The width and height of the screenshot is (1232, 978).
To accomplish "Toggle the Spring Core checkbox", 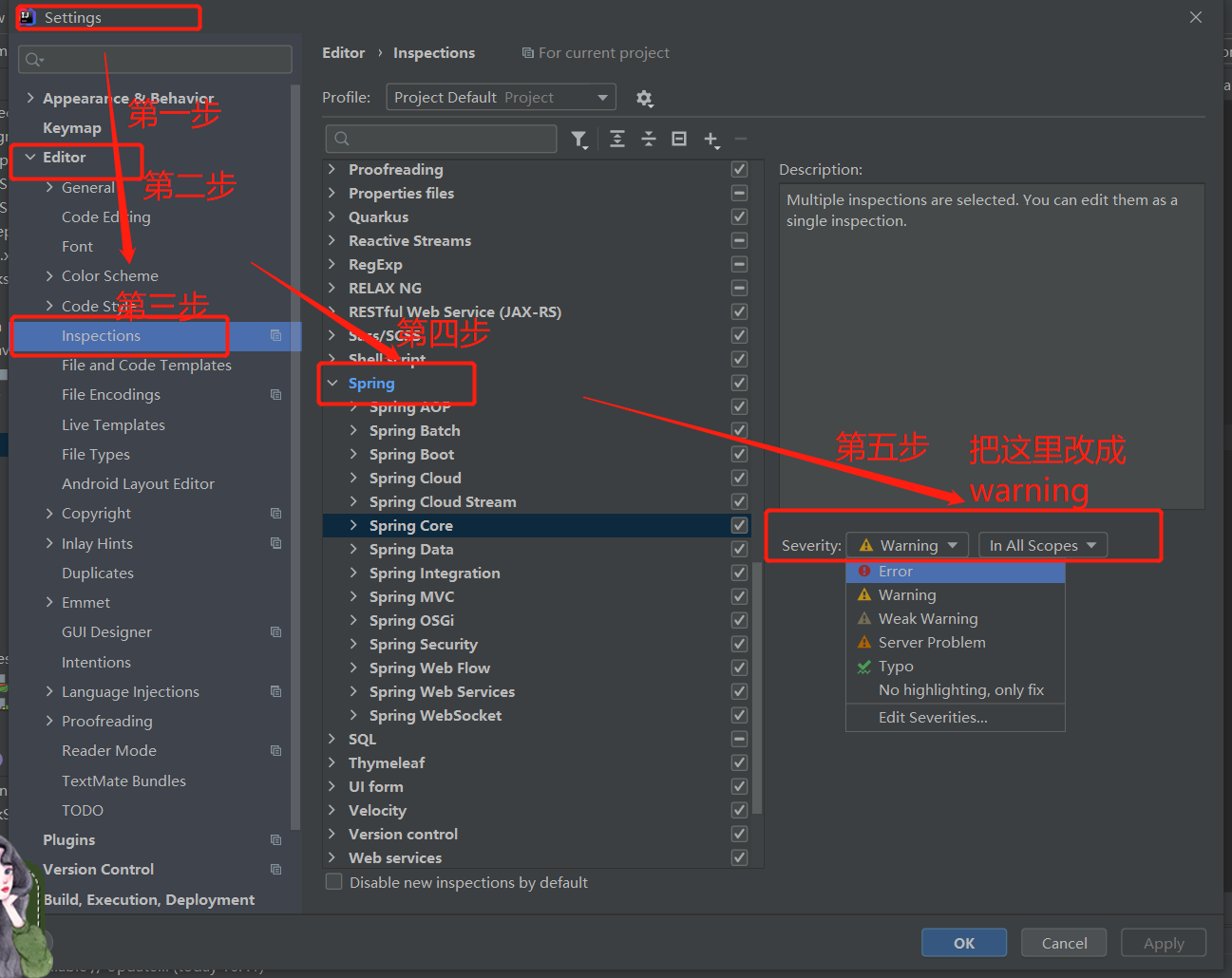I will pos(739,525).
